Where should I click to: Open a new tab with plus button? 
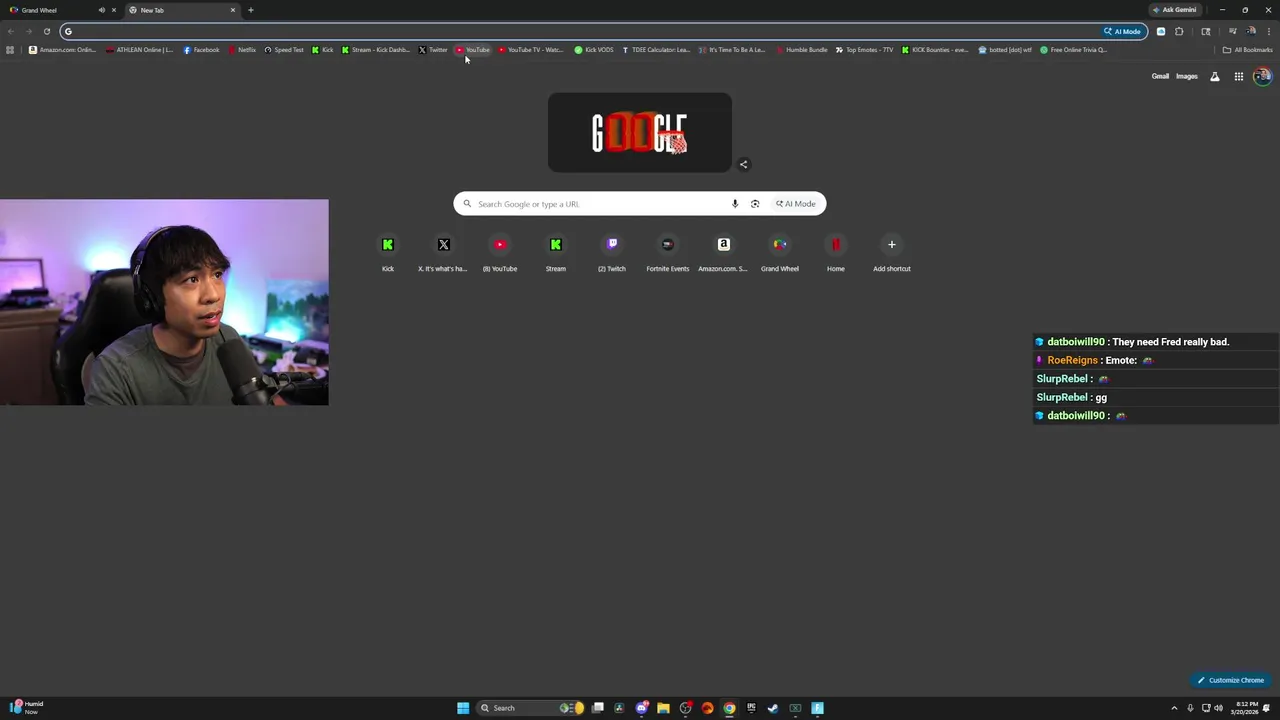click(250, 10)
